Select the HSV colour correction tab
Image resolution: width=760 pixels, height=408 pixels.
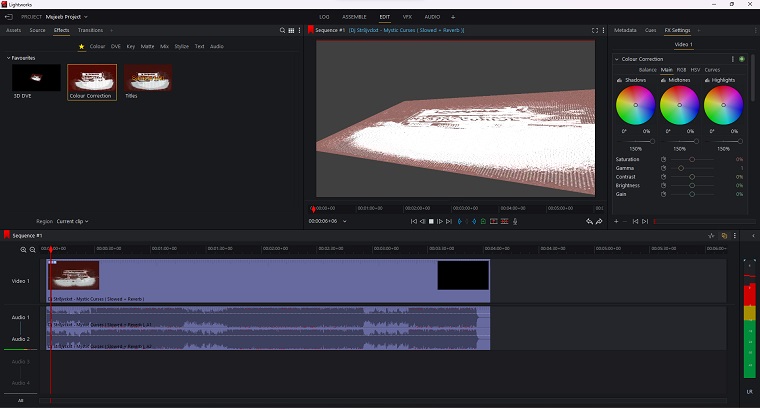[x=695, y=70]
